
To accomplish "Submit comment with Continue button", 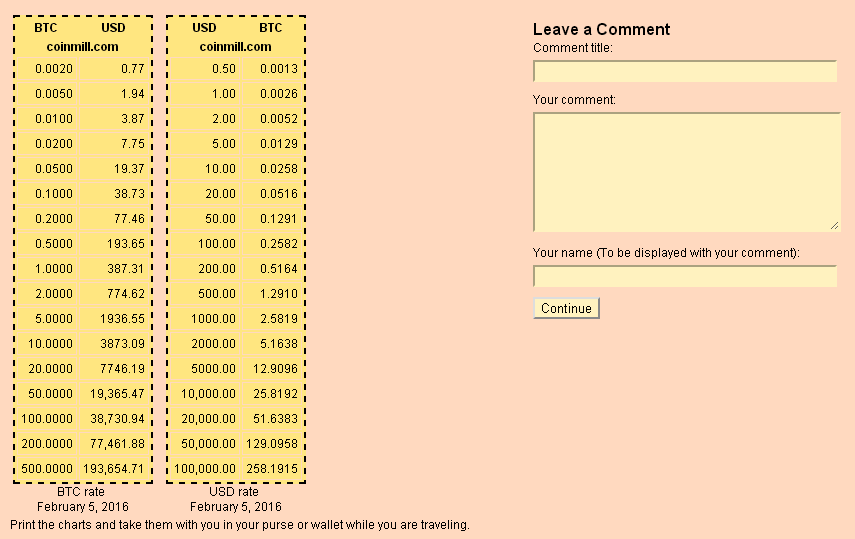I will click(566, 308).
